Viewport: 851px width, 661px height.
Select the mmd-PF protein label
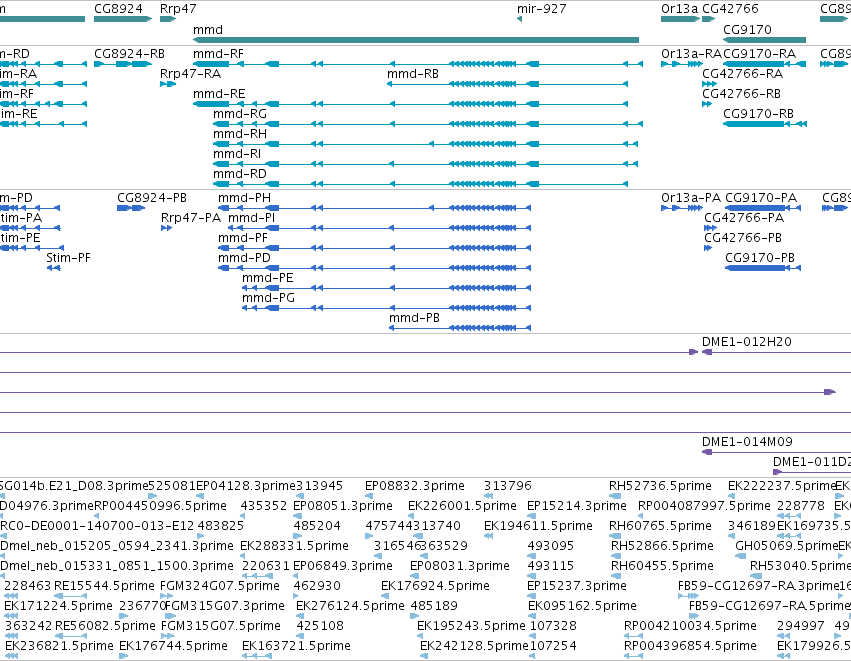(x=243, y=238)
